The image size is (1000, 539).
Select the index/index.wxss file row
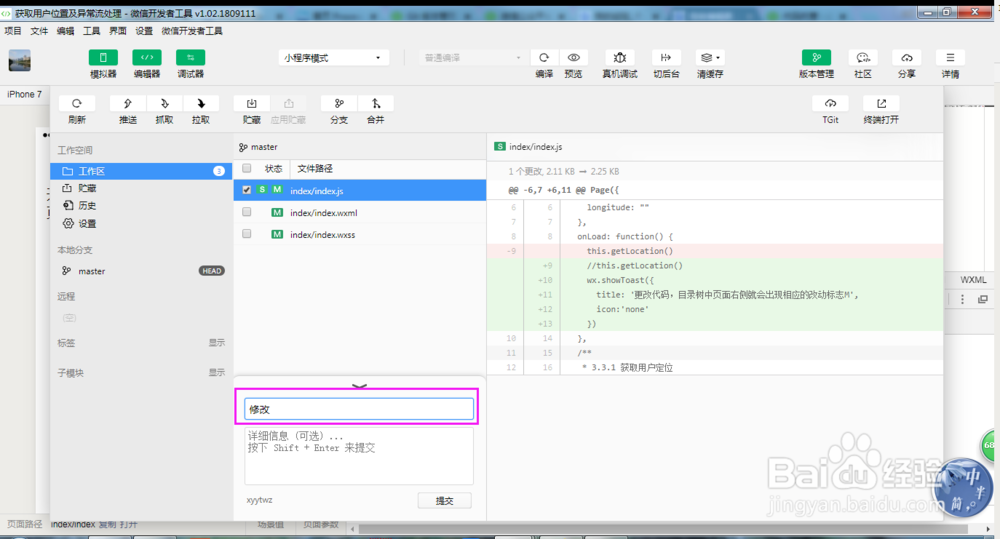point(360,235)
